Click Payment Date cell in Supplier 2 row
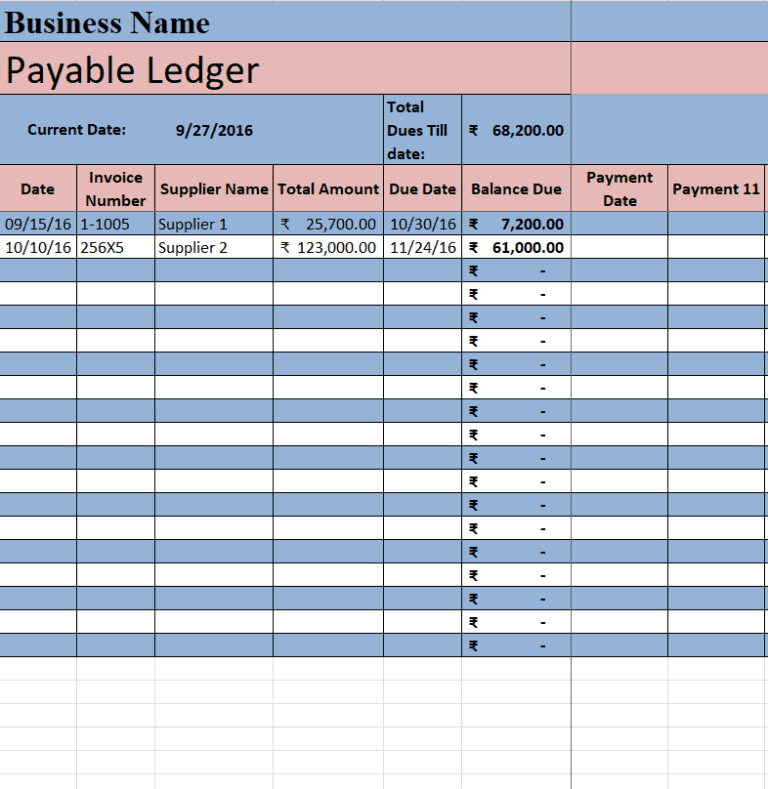The image size is (768, 789). click(x=620, y=247)
